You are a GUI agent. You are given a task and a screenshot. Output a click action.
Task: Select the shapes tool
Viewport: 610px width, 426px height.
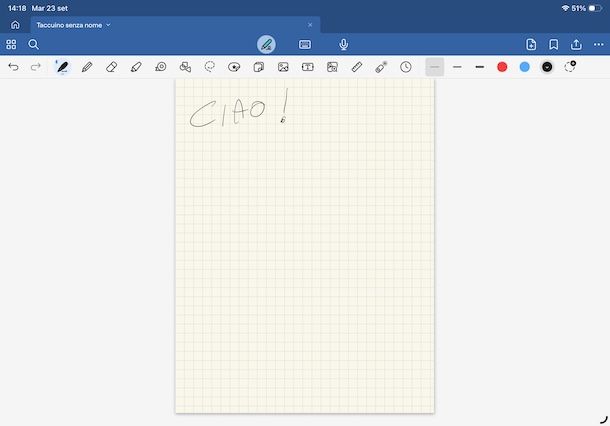click(x=185, y=67)
